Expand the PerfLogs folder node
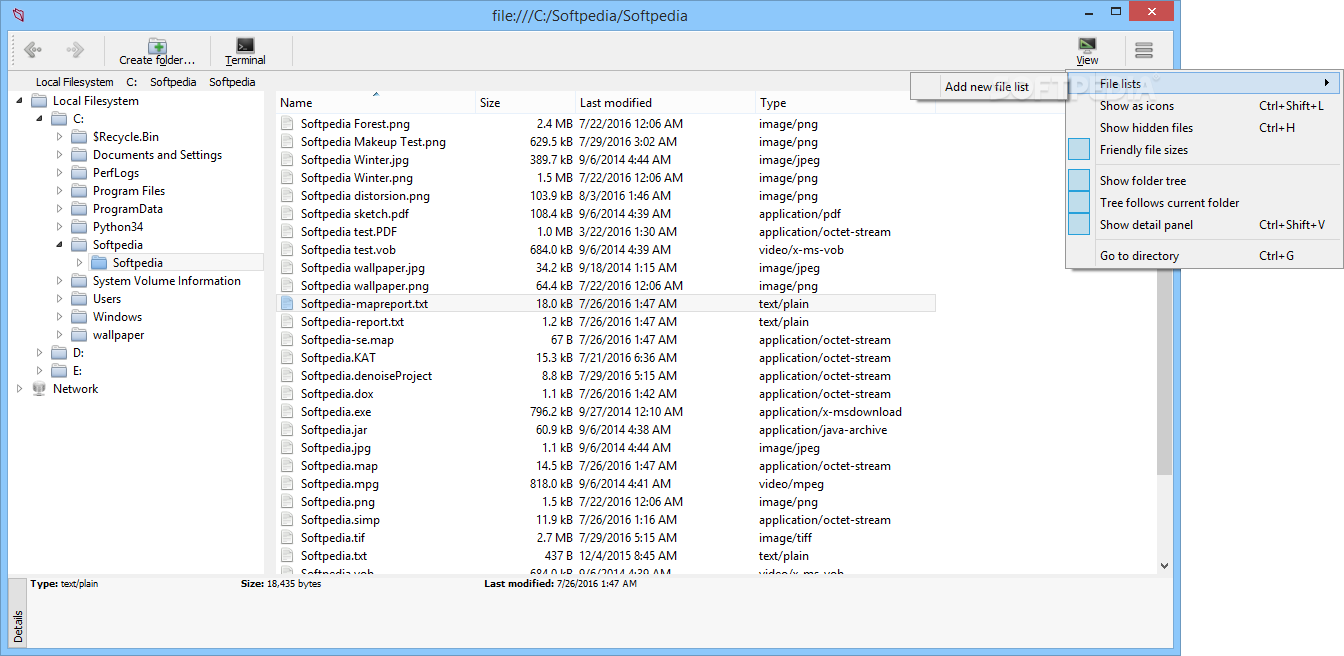 [60, 173]
